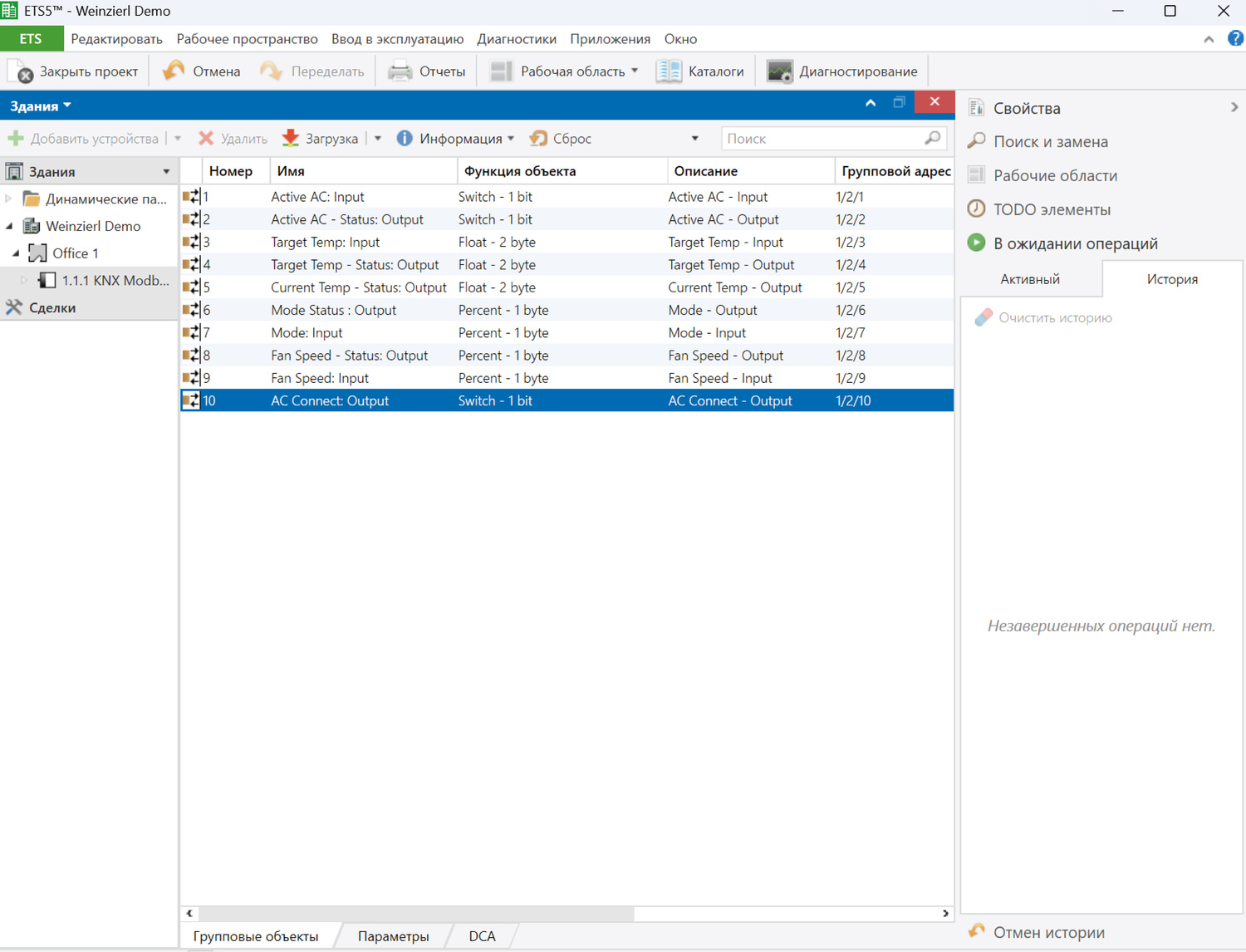Click the blue Information icon

(x=405, y=138)
